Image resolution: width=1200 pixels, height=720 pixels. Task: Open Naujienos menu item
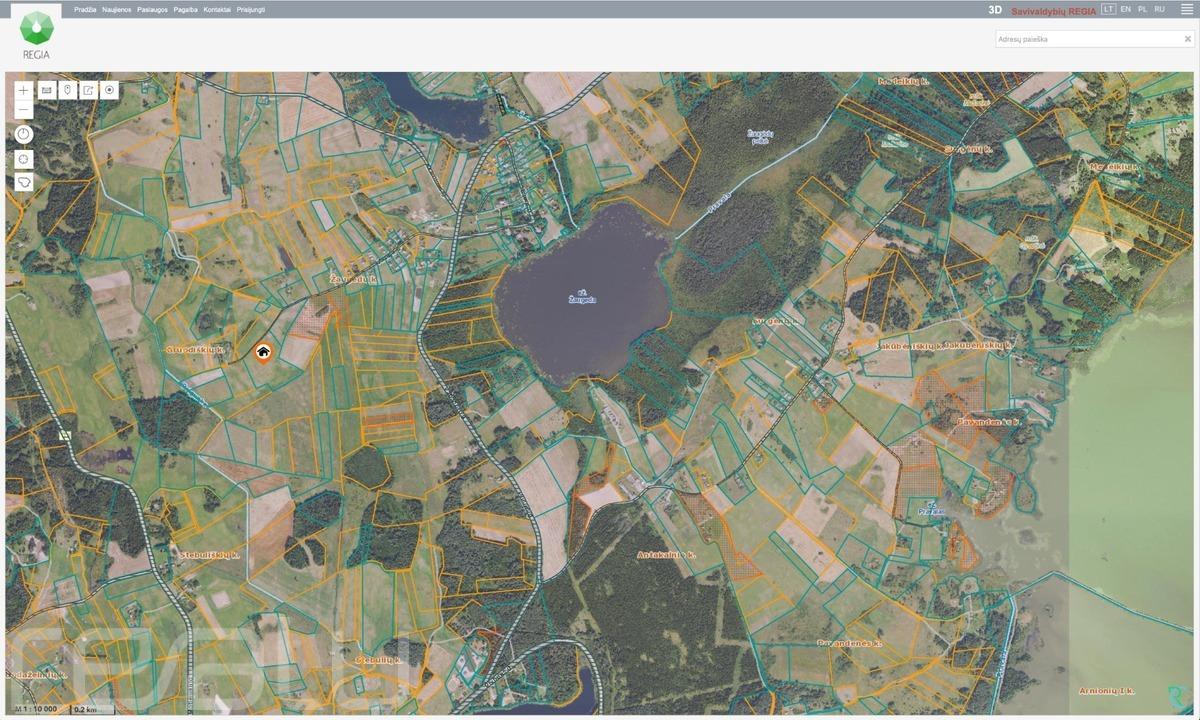click(117, 9)
